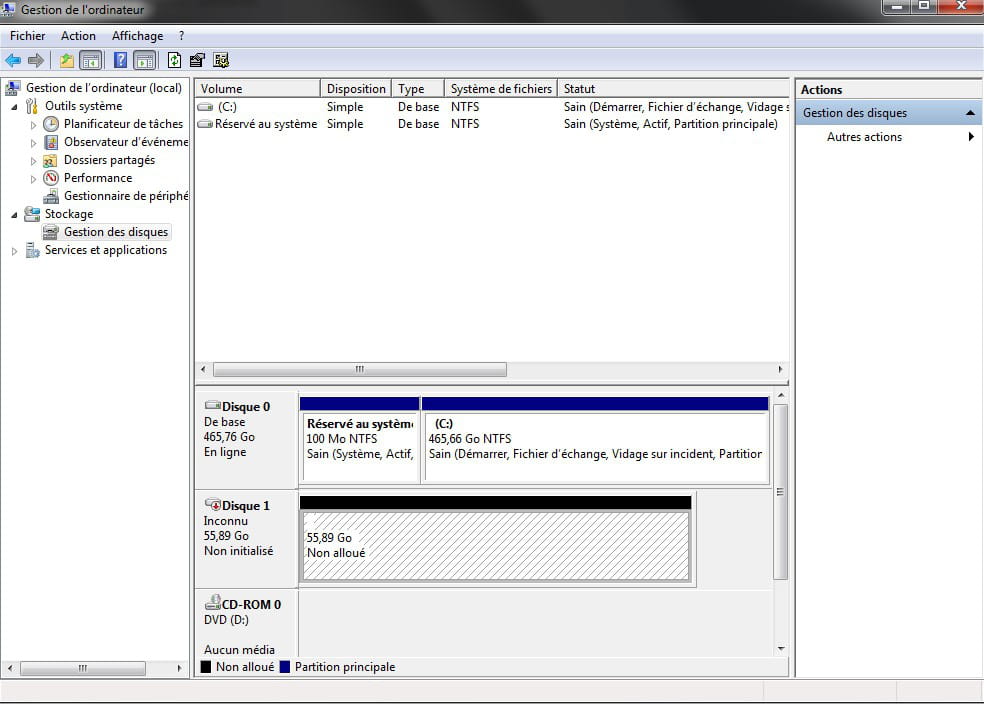Click the Stockage icon
Screen dimensions: 984x704
(32, 214)
